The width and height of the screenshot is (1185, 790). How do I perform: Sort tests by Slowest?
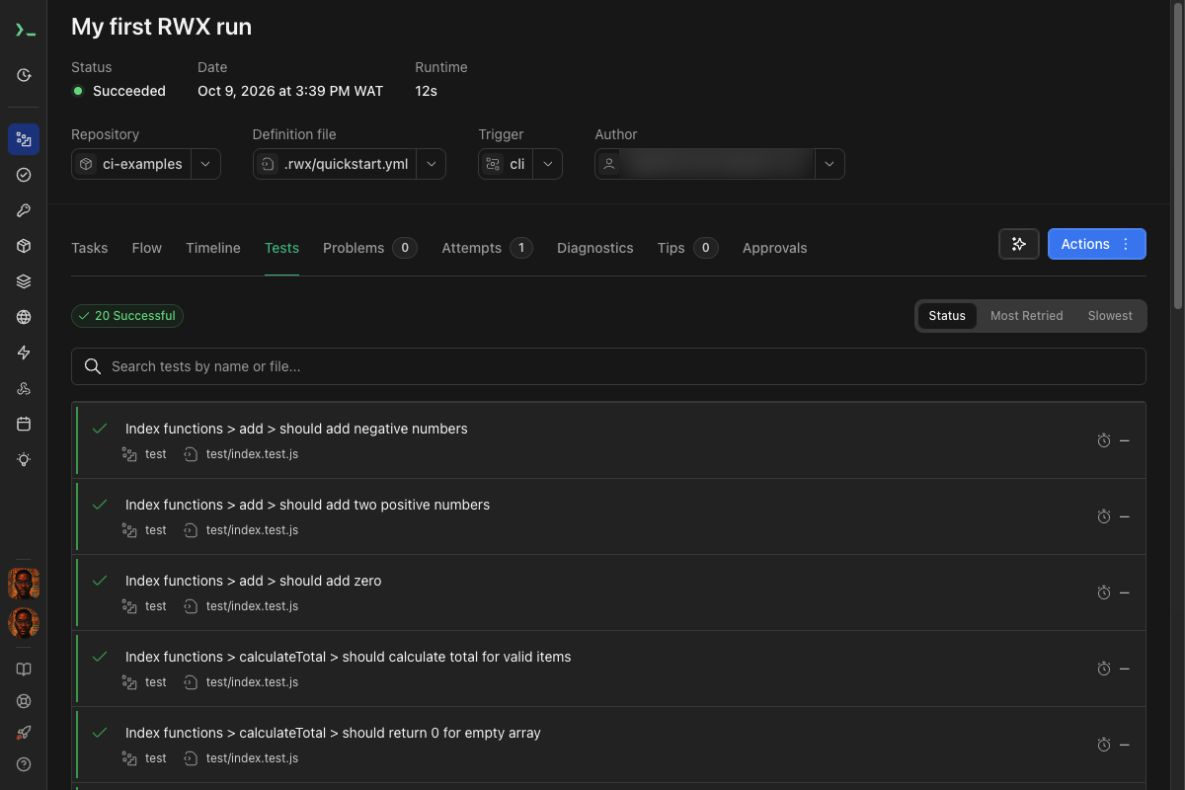(1109, 316)
